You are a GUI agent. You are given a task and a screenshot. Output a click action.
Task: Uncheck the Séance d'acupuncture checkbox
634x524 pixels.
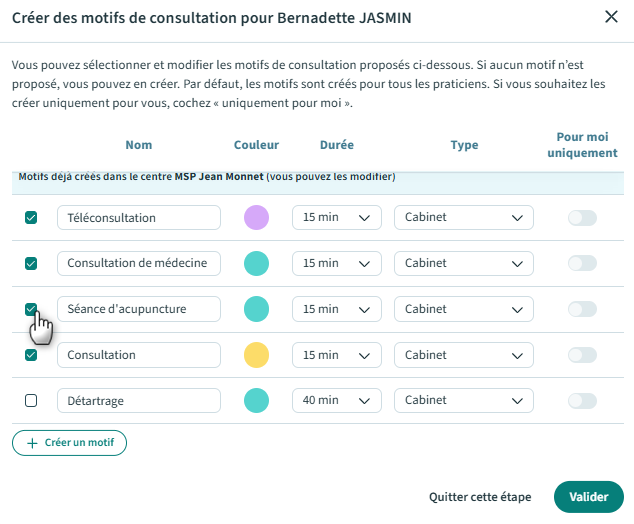(31, 309)
